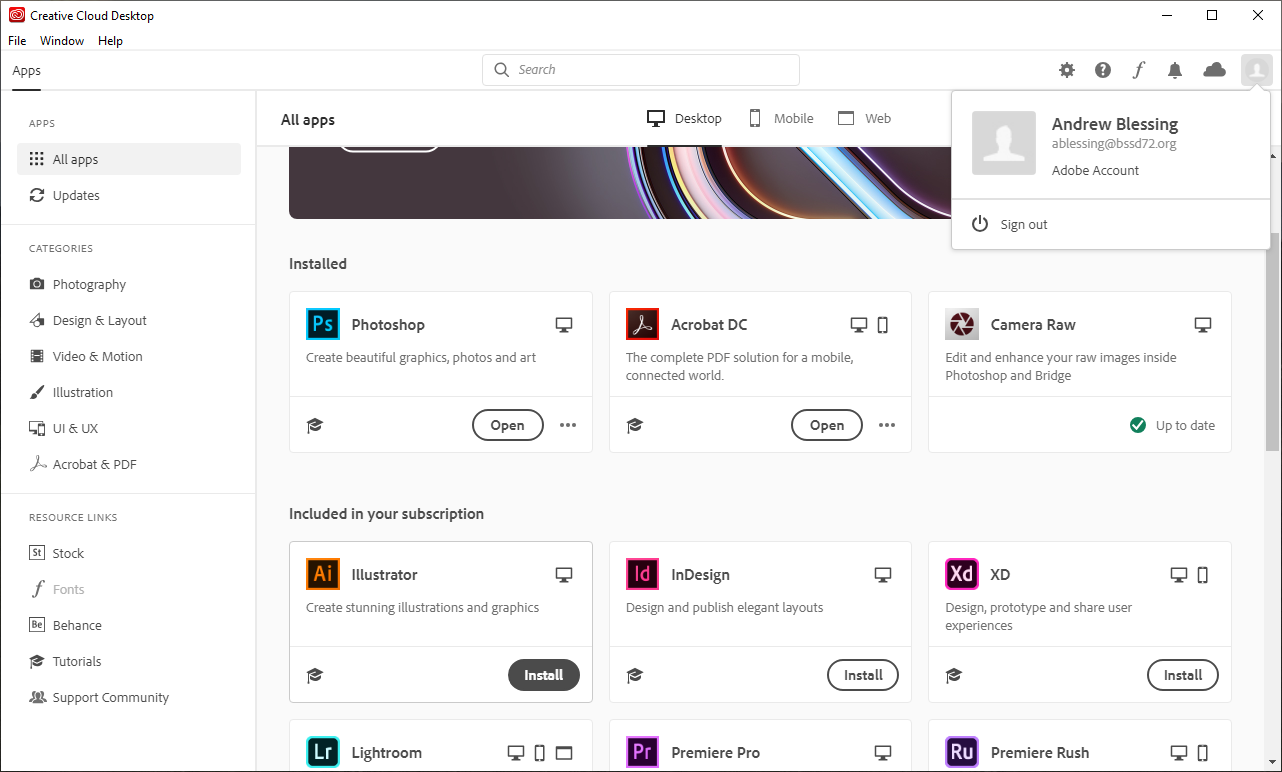Image resolution: width=1282 pixels, height=772 pixels.
Task: Open Photoshop tutorials graduation cap icon
Action: [315, 425]
